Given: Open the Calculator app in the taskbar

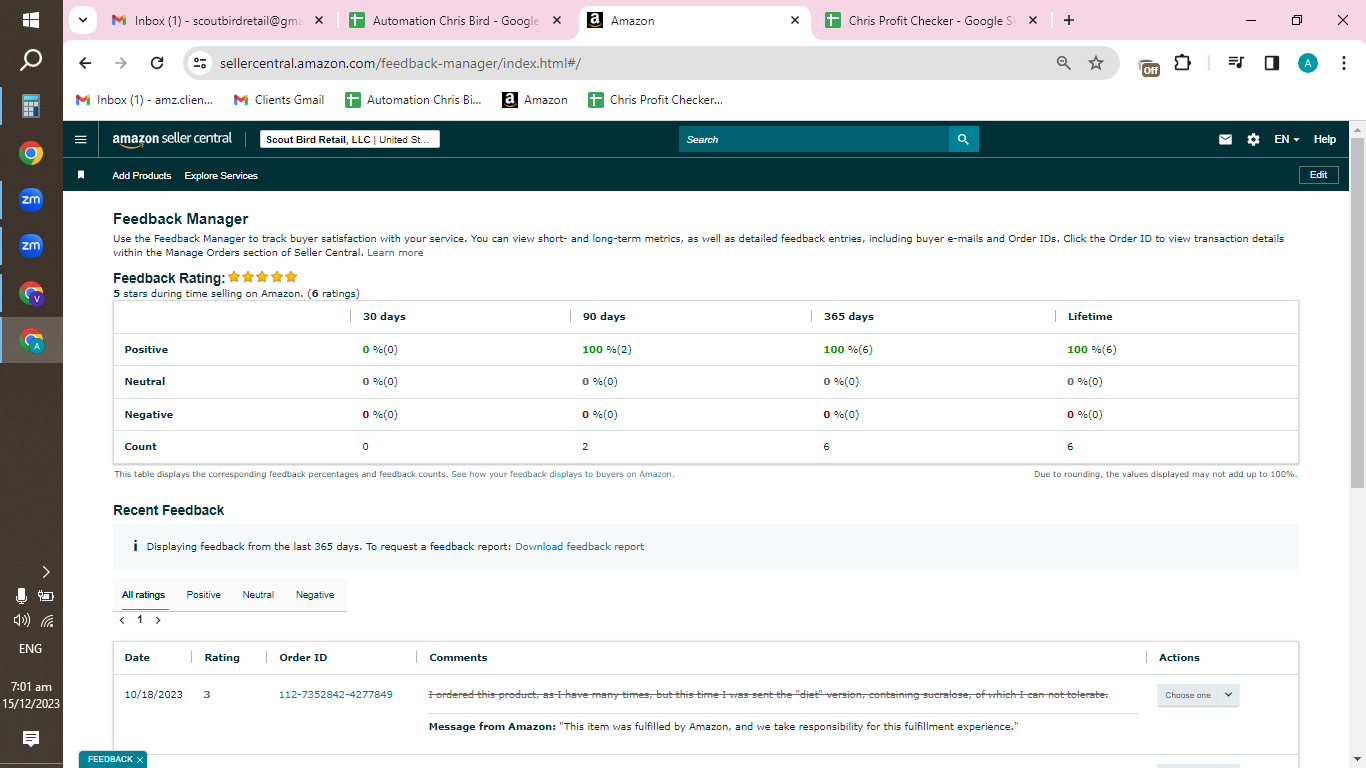Looking at the screenshot, I should click(31, 106).
